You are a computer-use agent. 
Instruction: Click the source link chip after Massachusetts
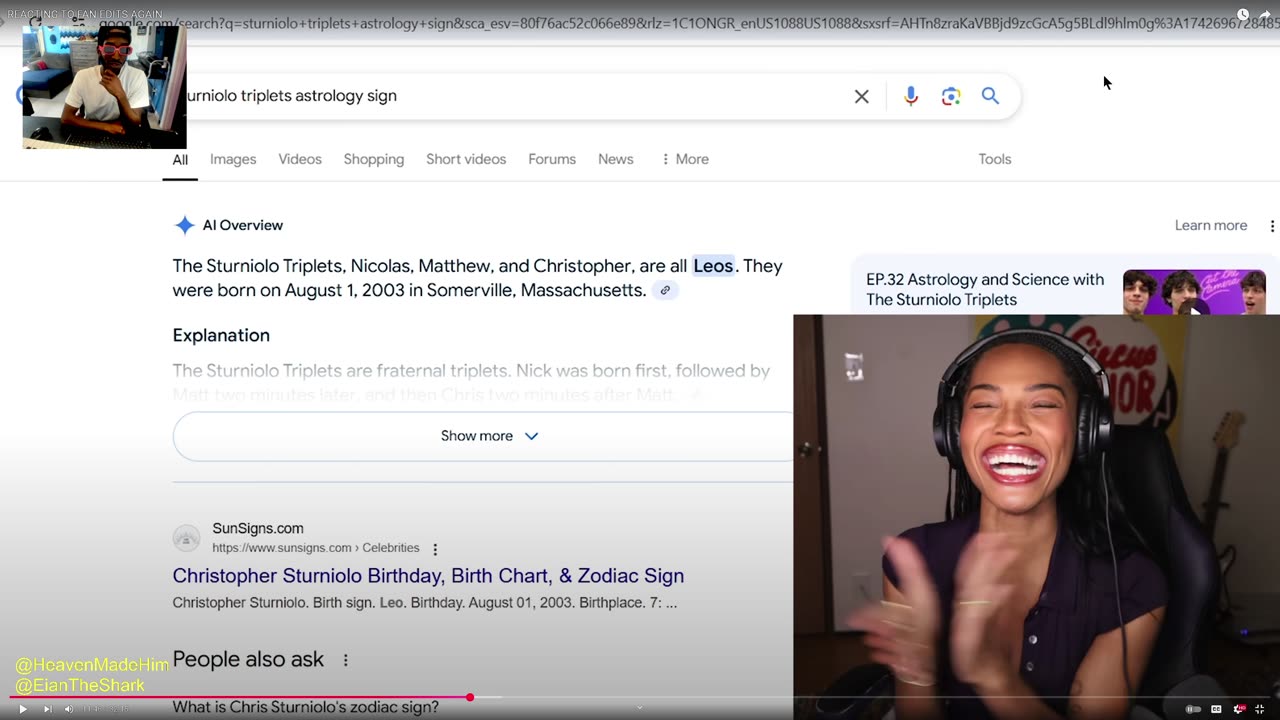[665, 290]
